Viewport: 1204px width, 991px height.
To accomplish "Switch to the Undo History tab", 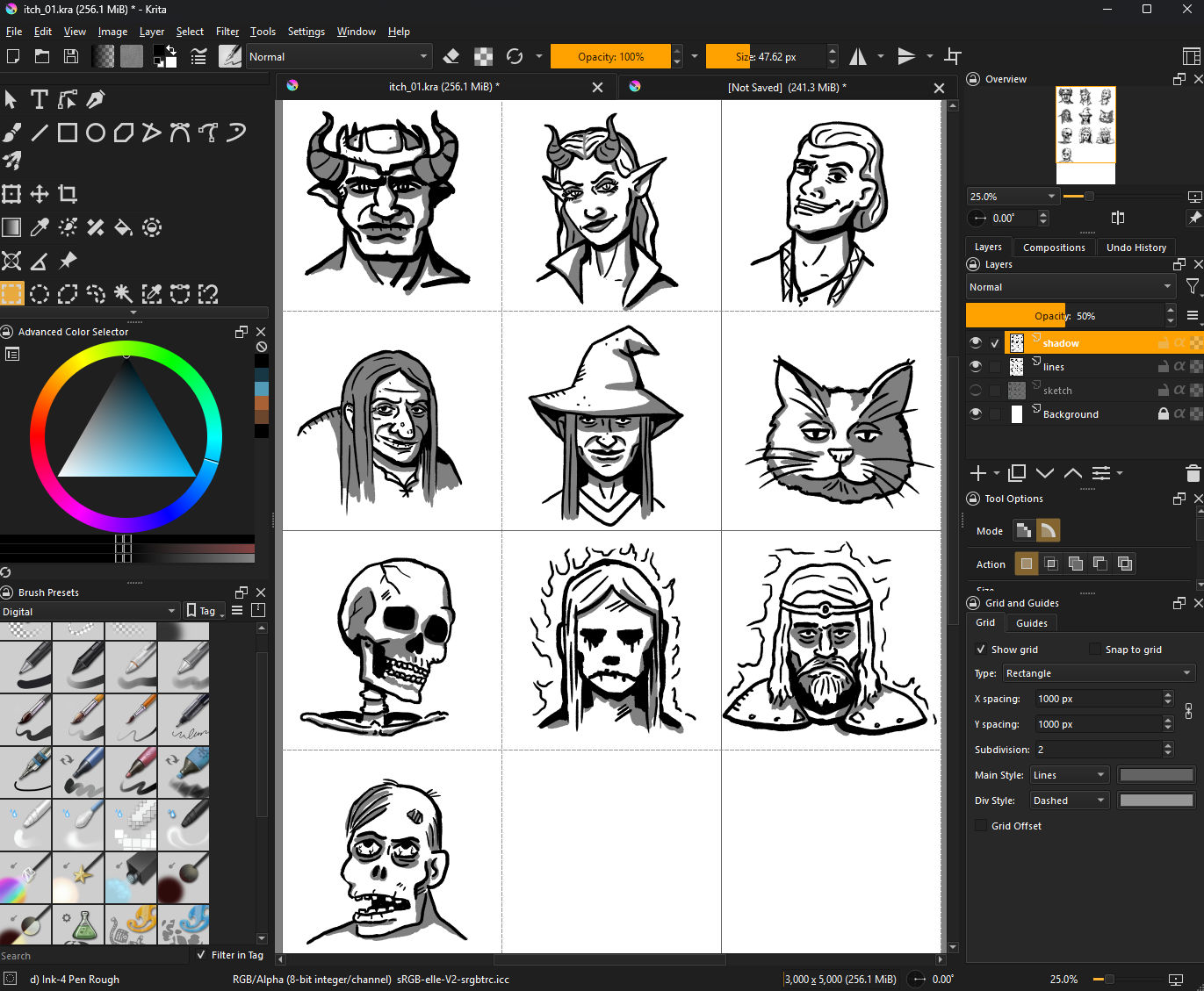I will point(1136,248).
